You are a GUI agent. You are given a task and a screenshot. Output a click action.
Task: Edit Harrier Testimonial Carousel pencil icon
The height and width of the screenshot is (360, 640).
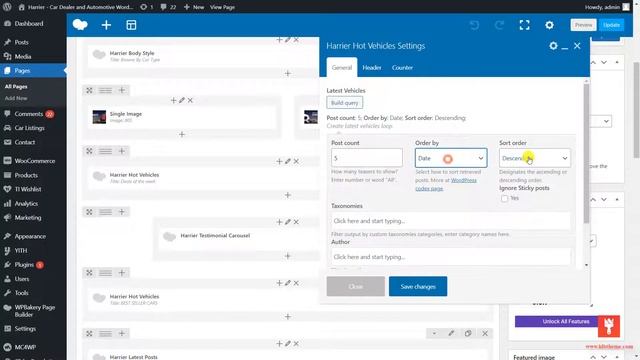point(288,222)
